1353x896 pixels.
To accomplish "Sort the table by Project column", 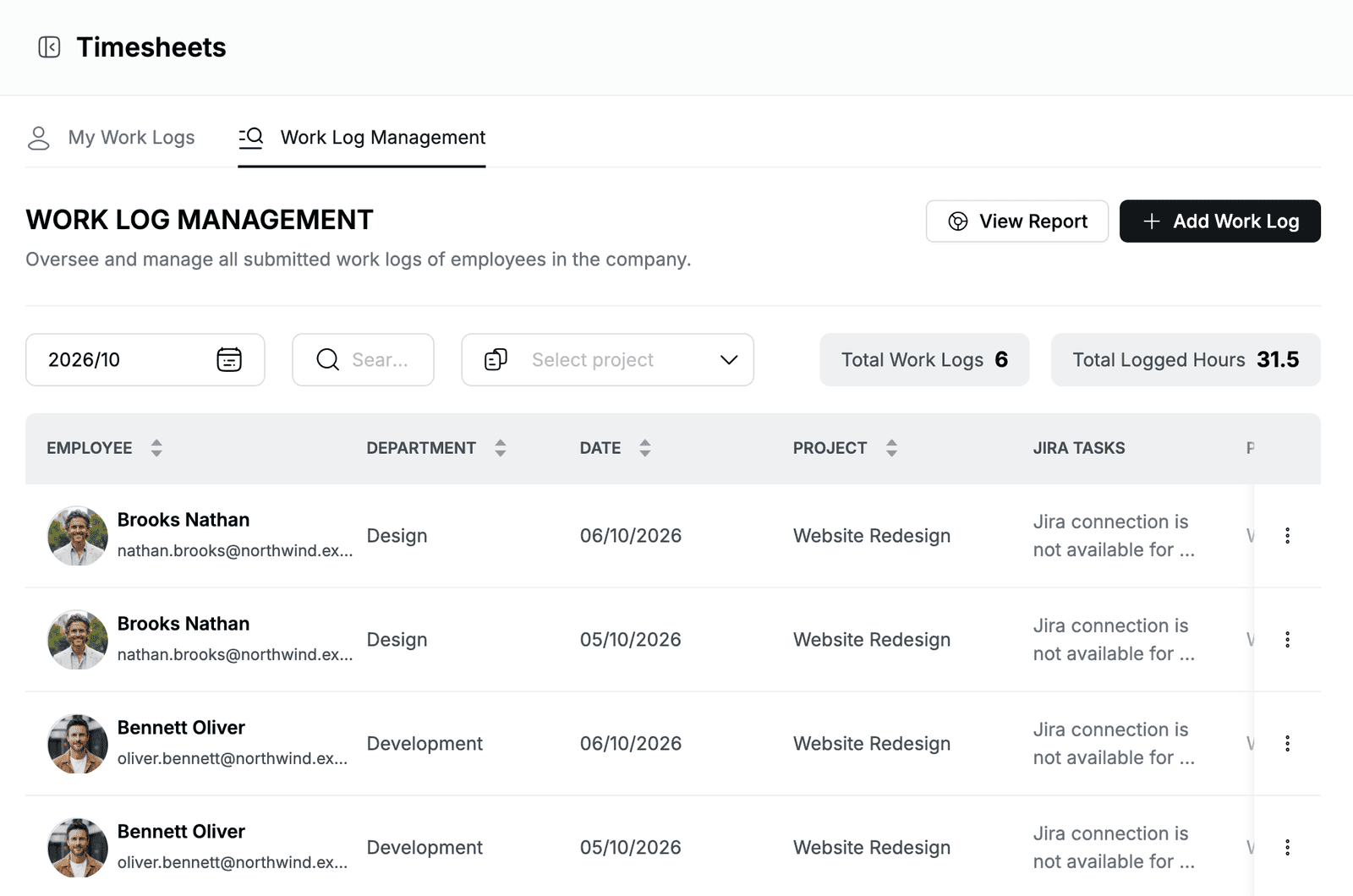I will [x=891, y=448].
